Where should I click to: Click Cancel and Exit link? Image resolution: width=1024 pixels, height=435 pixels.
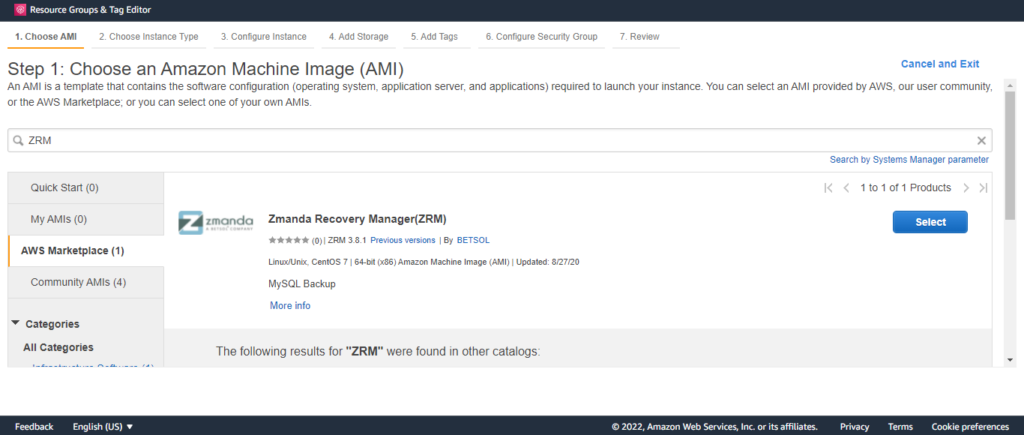click(940, 64)
